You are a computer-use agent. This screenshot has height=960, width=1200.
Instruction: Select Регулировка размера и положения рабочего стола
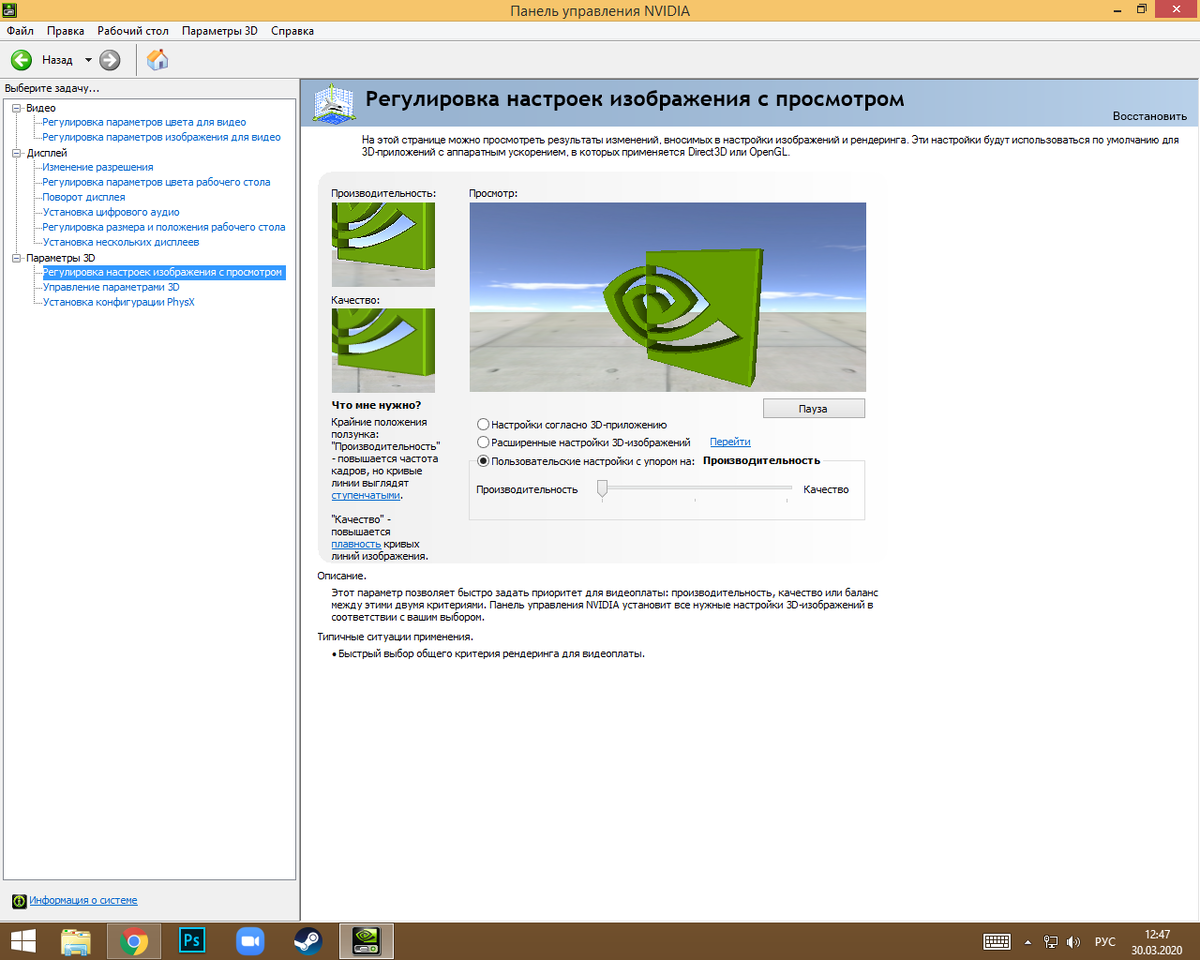[164, 227]
